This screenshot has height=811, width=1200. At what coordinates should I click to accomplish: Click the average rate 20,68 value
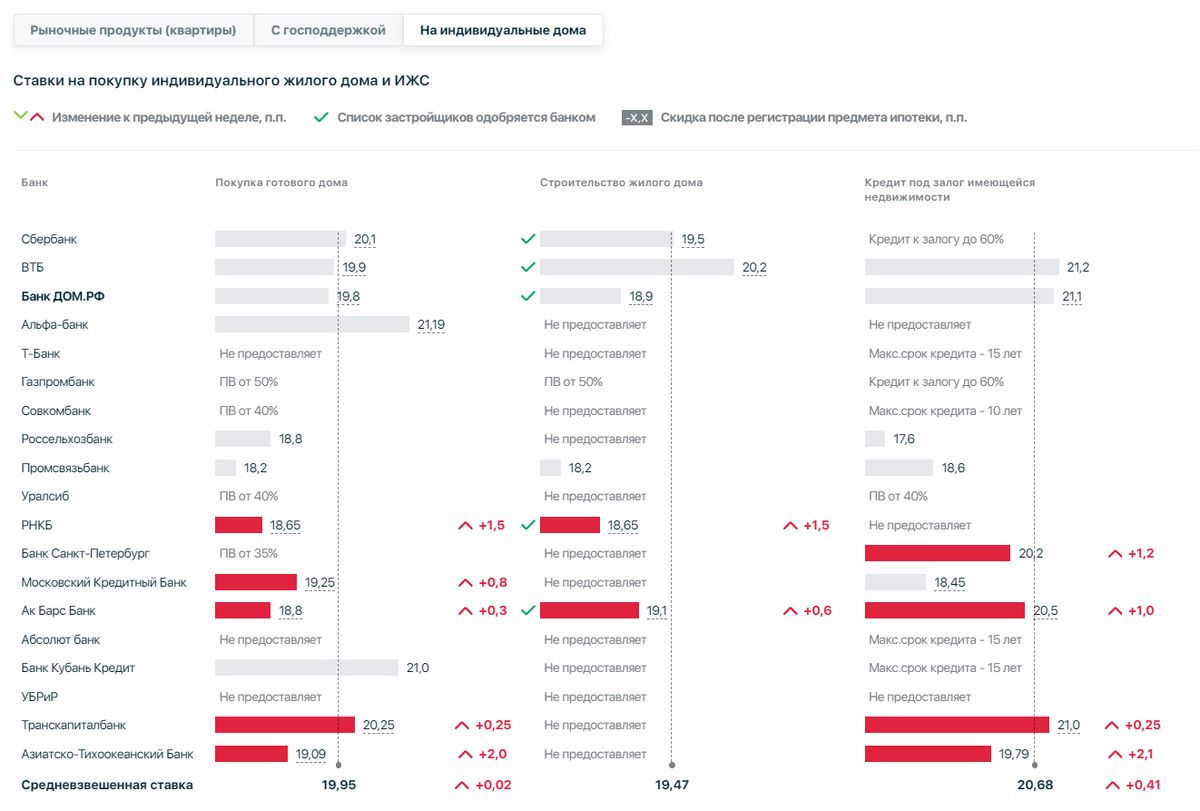pos(1035,785)
